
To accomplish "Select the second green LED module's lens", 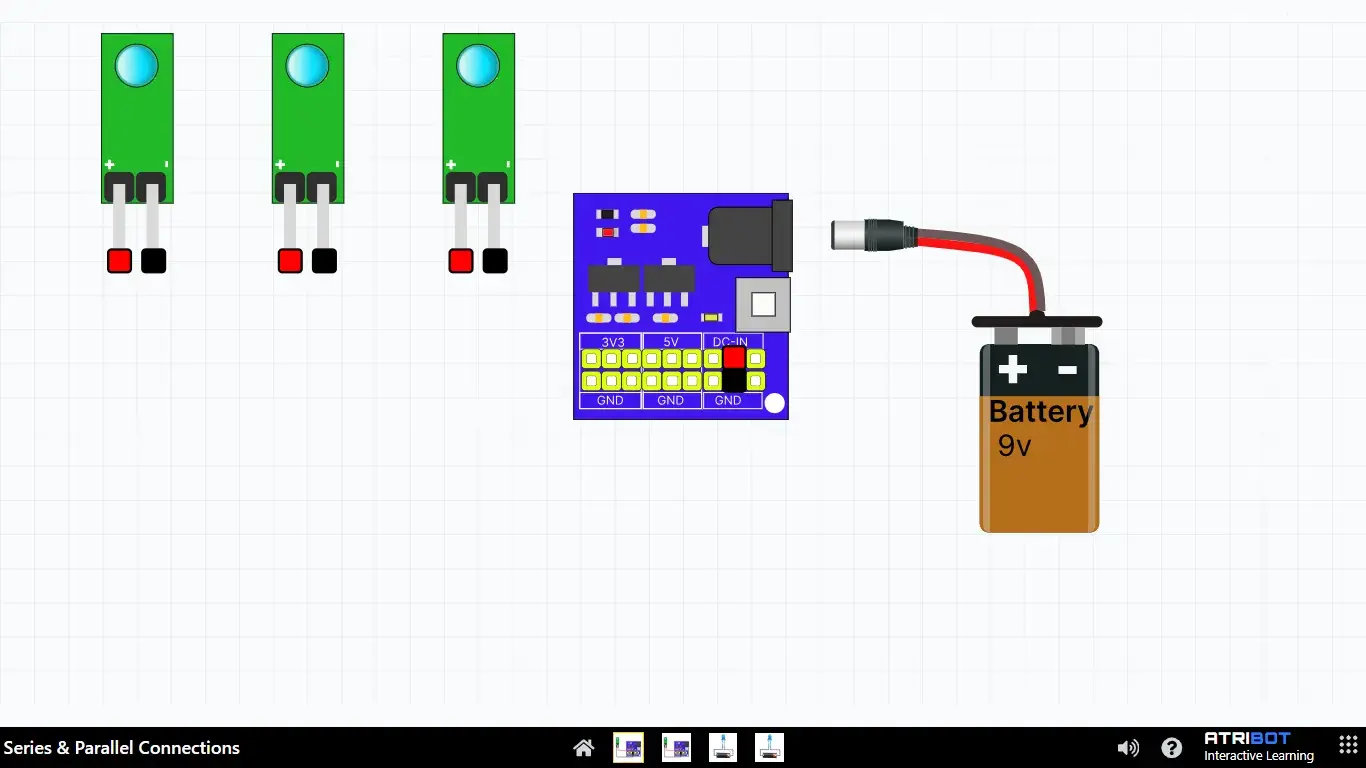I will click(x=308, y=66).
